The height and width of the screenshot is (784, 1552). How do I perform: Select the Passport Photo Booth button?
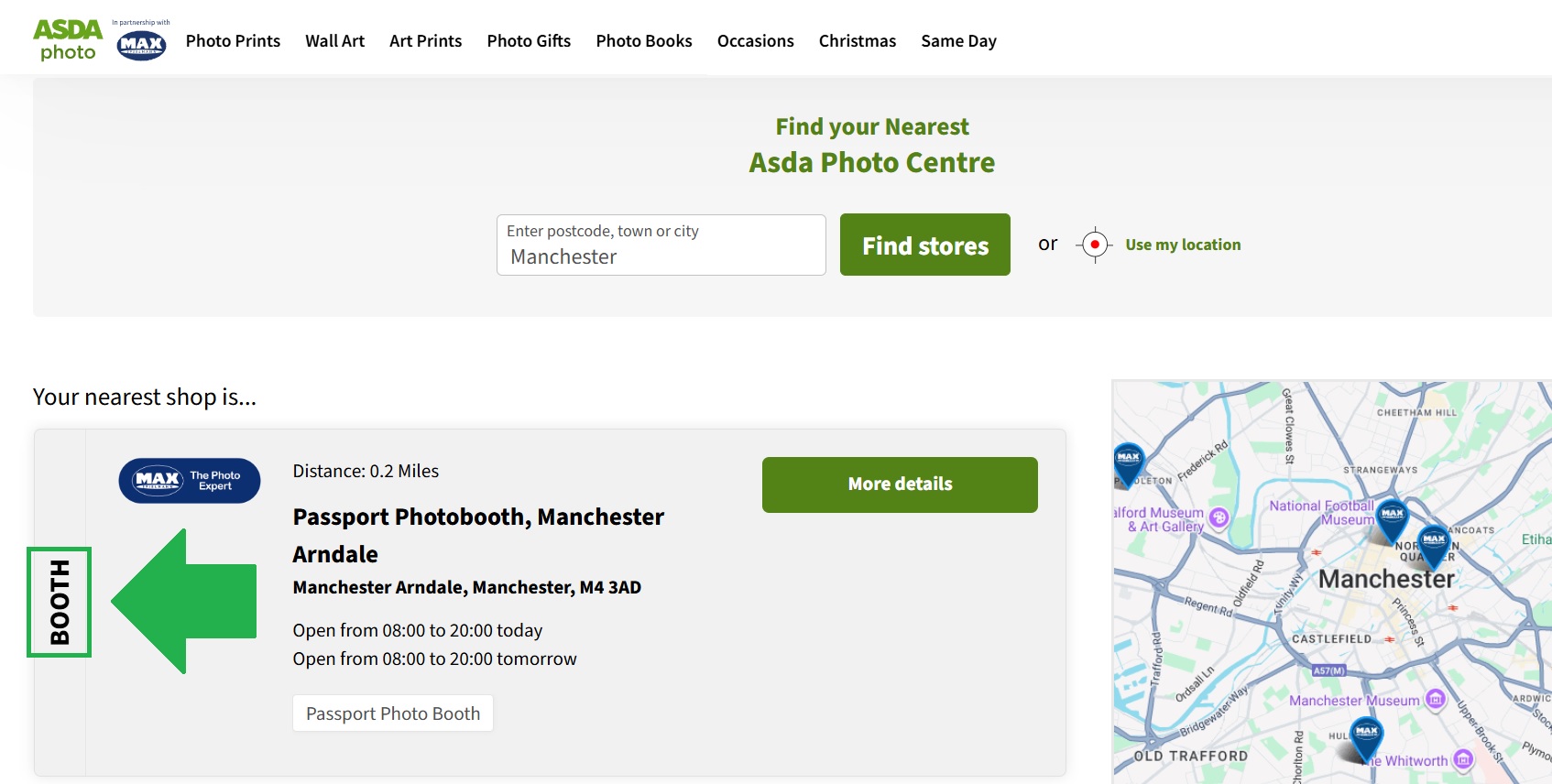[392, 713]
